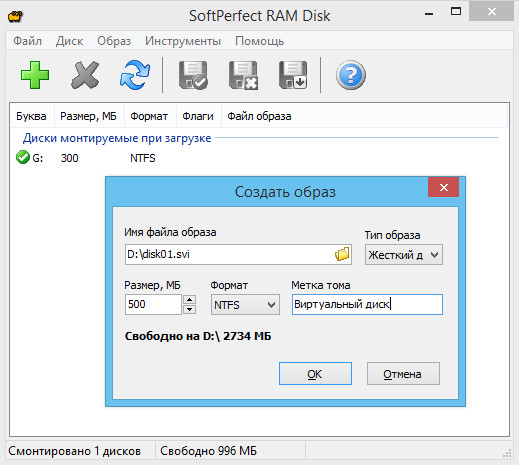Click the floppy with checkmark icon

click(x=193, y=75)
